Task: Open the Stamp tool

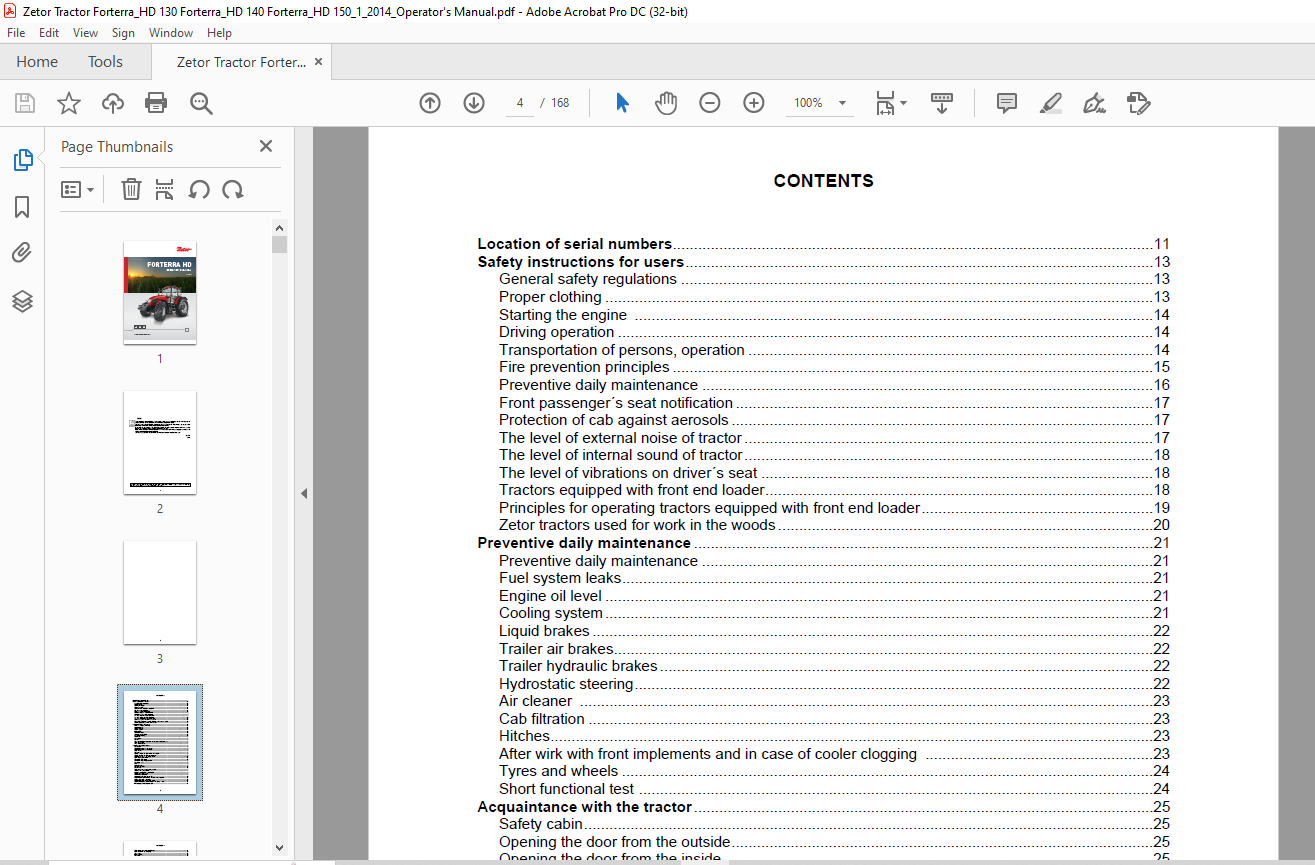Action: (1138, 103)
